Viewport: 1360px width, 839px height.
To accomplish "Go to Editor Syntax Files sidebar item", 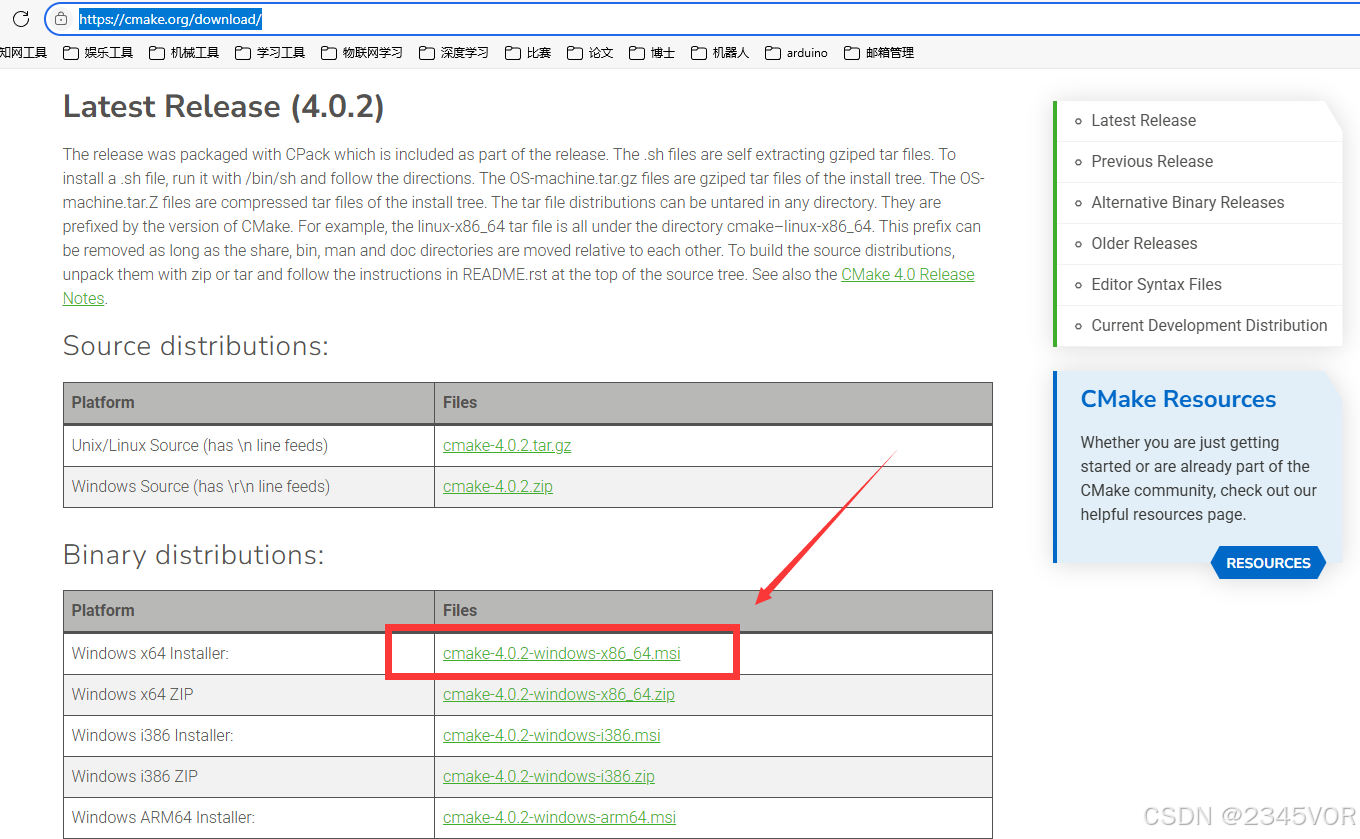I will pyautogui.click(x=1156, y=284).
